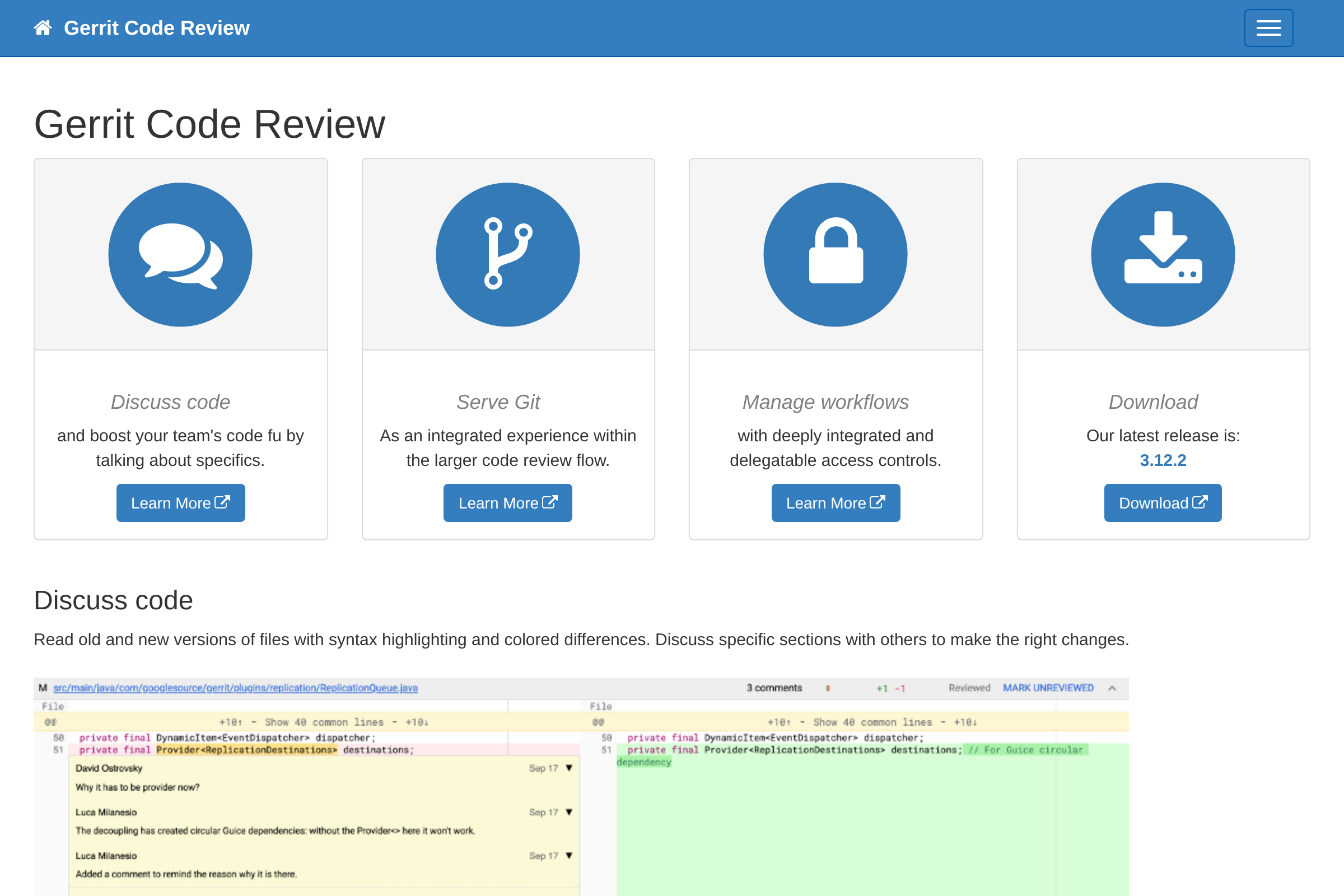Collapse the file diff with chevron arrow

pos(1112,688)
